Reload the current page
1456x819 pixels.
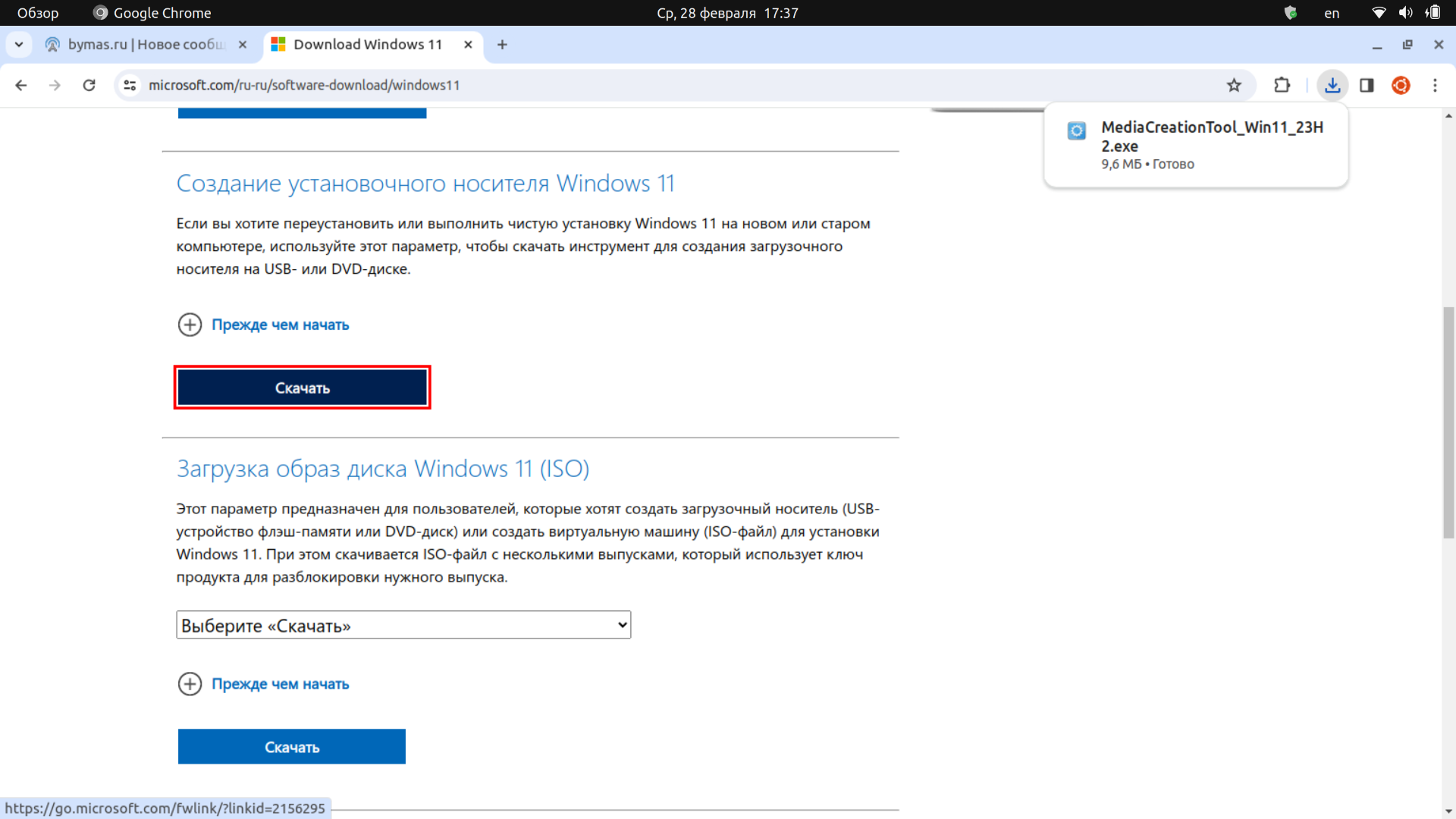point(89,86)
